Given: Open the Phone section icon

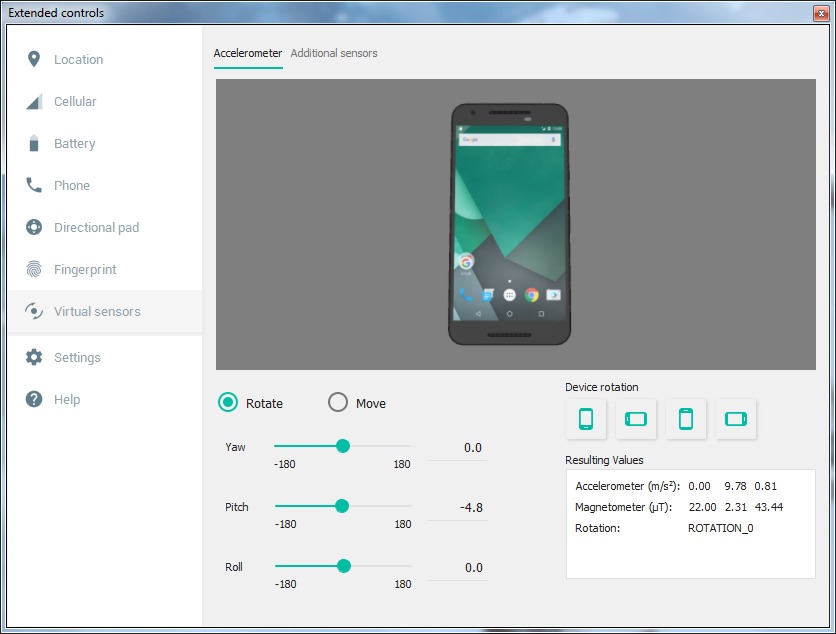Looking at the screenshot, I should pyautogui.click(x=34, y=186).
